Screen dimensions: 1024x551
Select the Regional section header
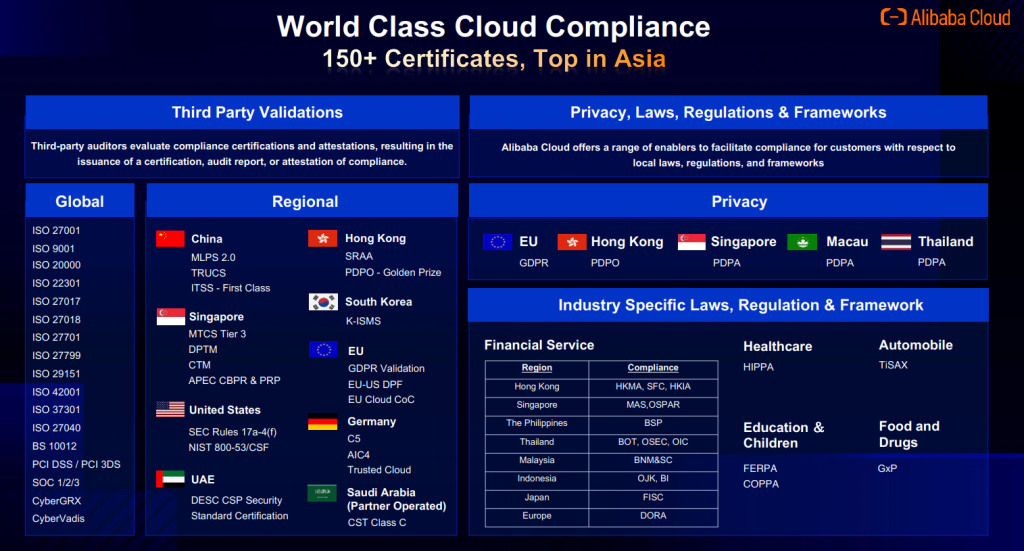point(302,201)
